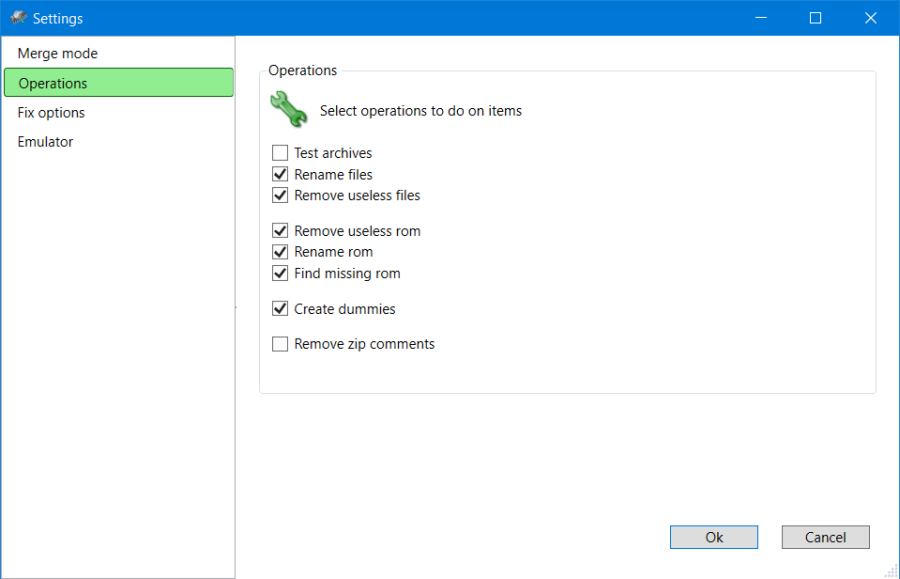Click the Cancel button
The image size is (900, 579).
pyautogui.click(x=825, y=537)
